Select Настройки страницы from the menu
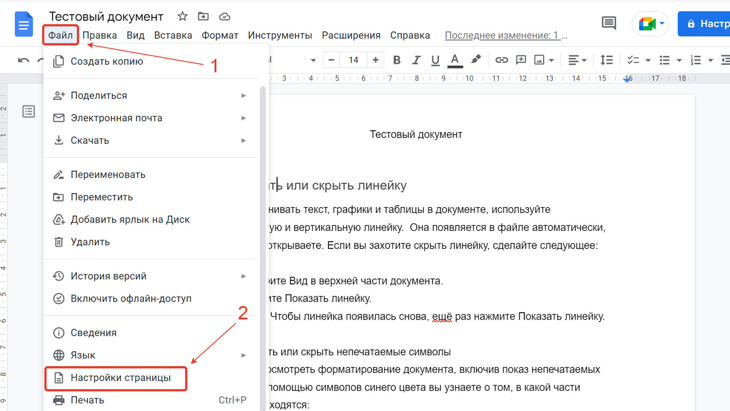Image resolution: width=730 pixels, height=411 pixels. click(120, 378)
